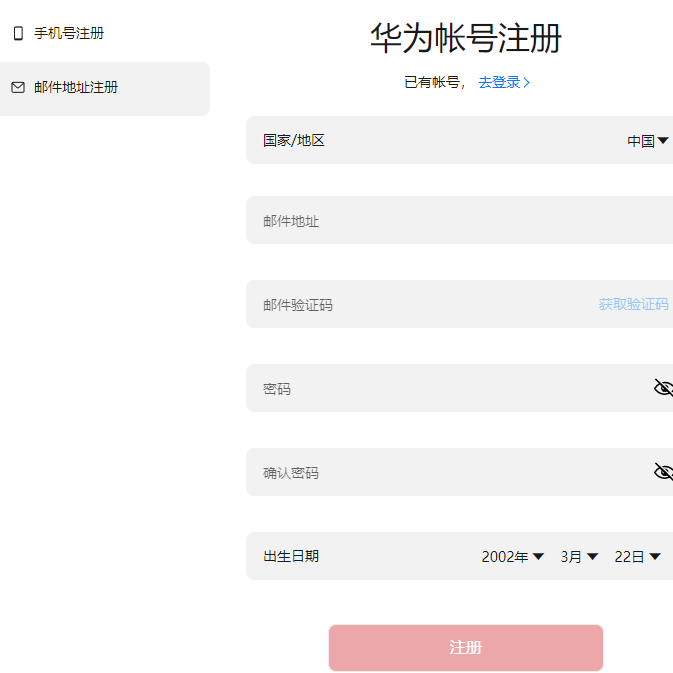Click the phone icon beside 手机号注册
Viewport: 673px width, 673px height.
(x=18, y=34)
